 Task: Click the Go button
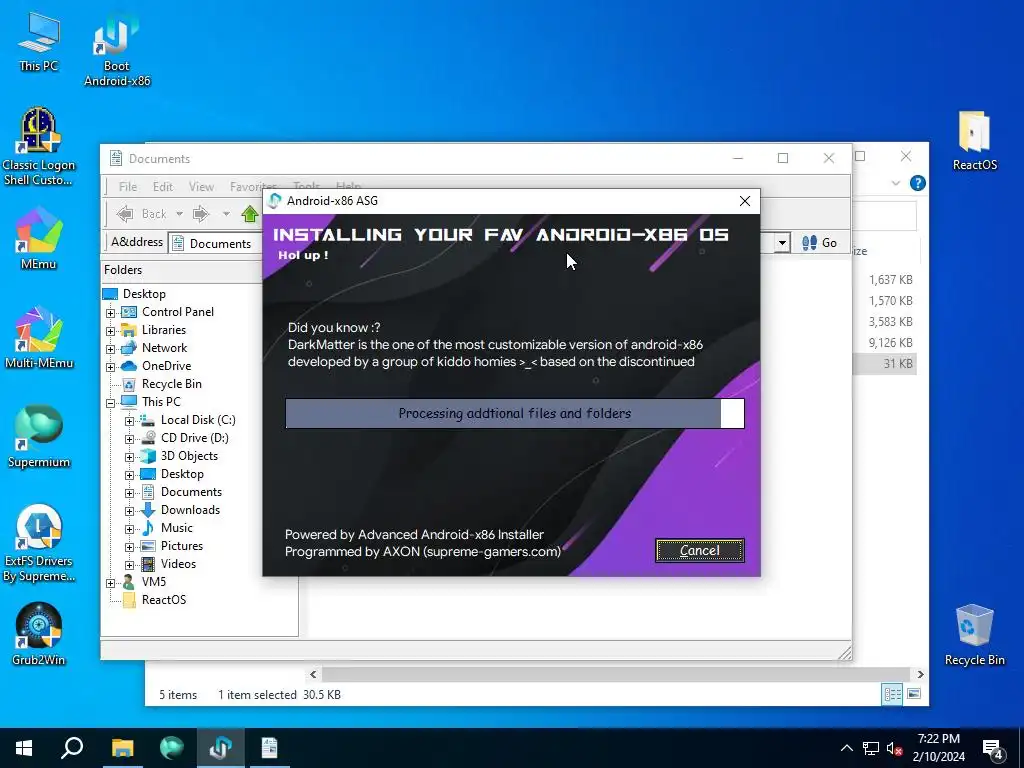820,243
